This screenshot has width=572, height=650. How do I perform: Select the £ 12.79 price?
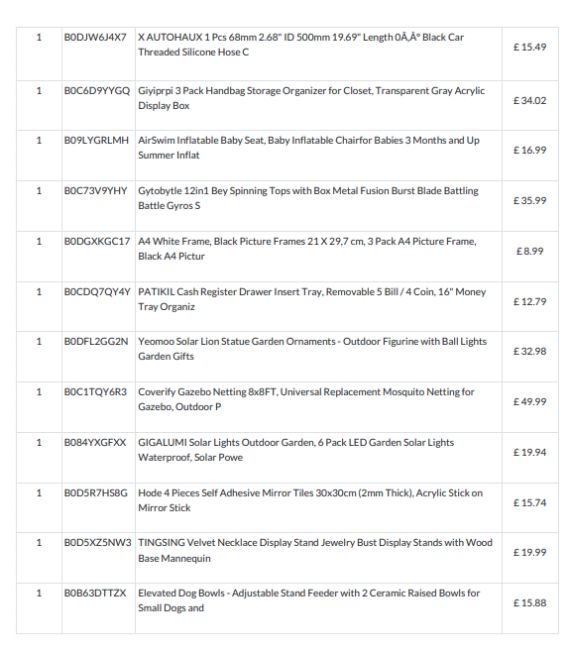point(530,302)
